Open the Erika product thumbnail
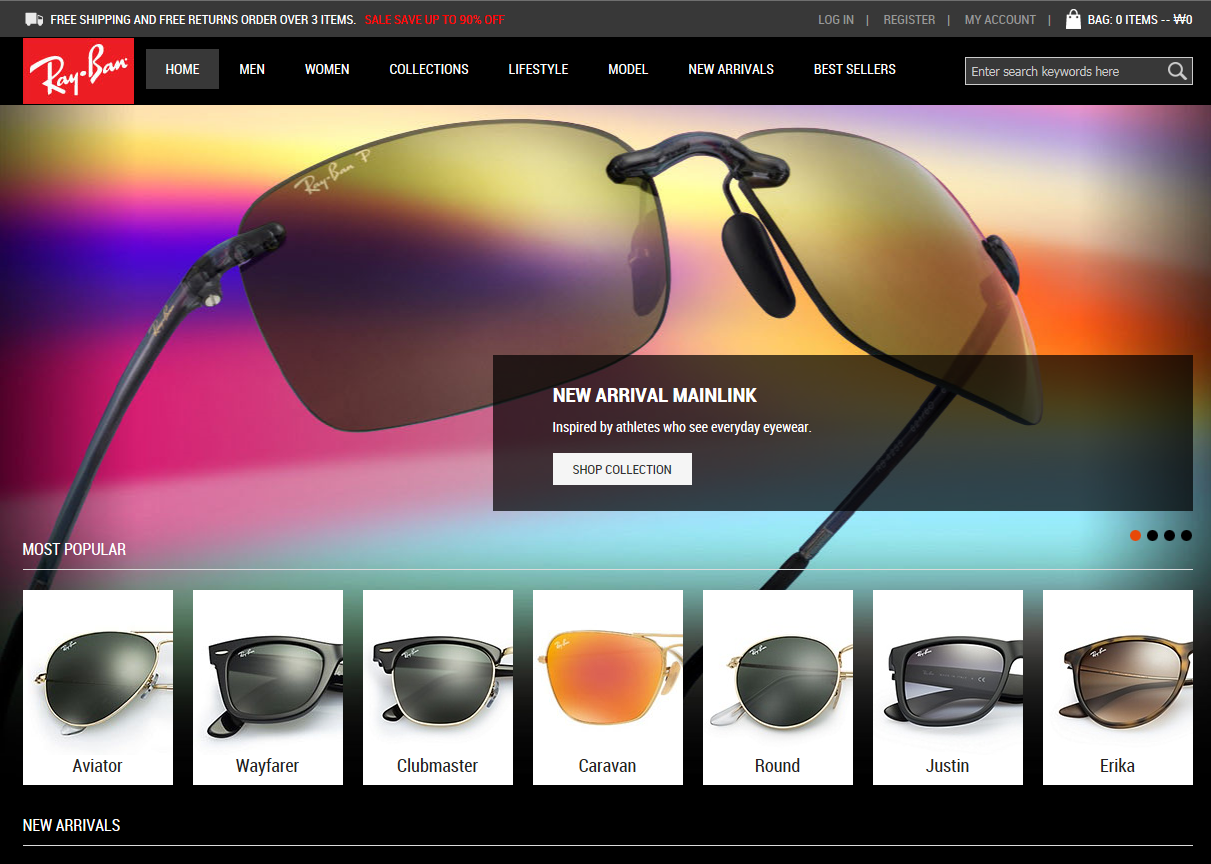Viewport: 1211px width, 864px height. [x=1118, y=687]
